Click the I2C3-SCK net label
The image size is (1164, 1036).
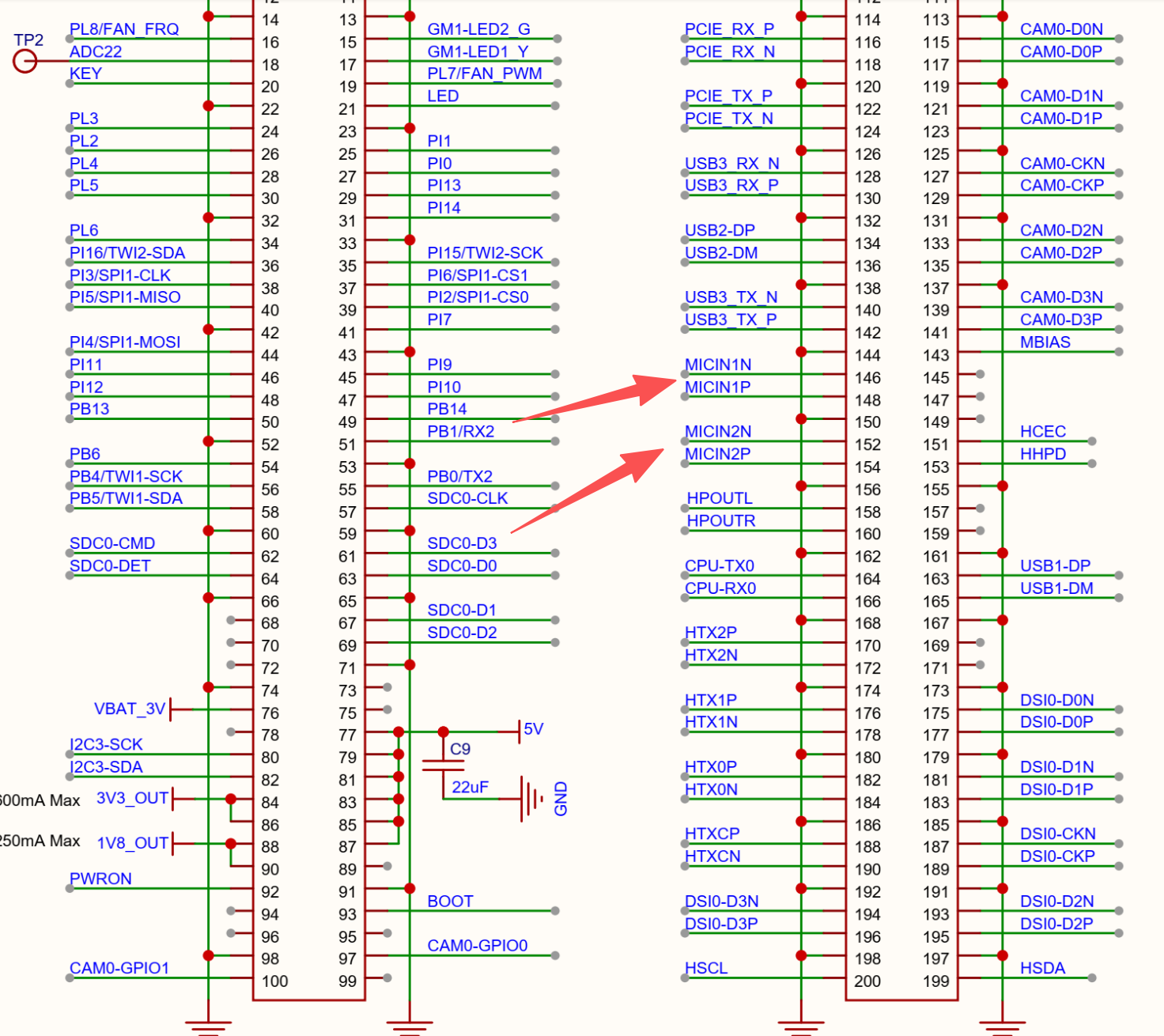(106, 744)
